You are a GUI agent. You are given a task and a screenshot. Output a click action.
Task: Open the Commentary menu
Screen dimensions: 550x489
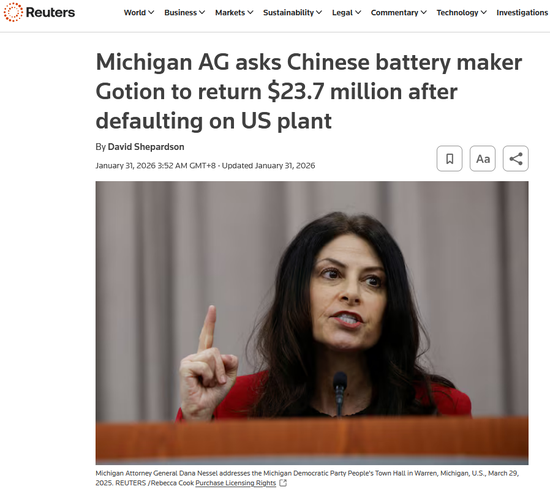coord(398,13)
